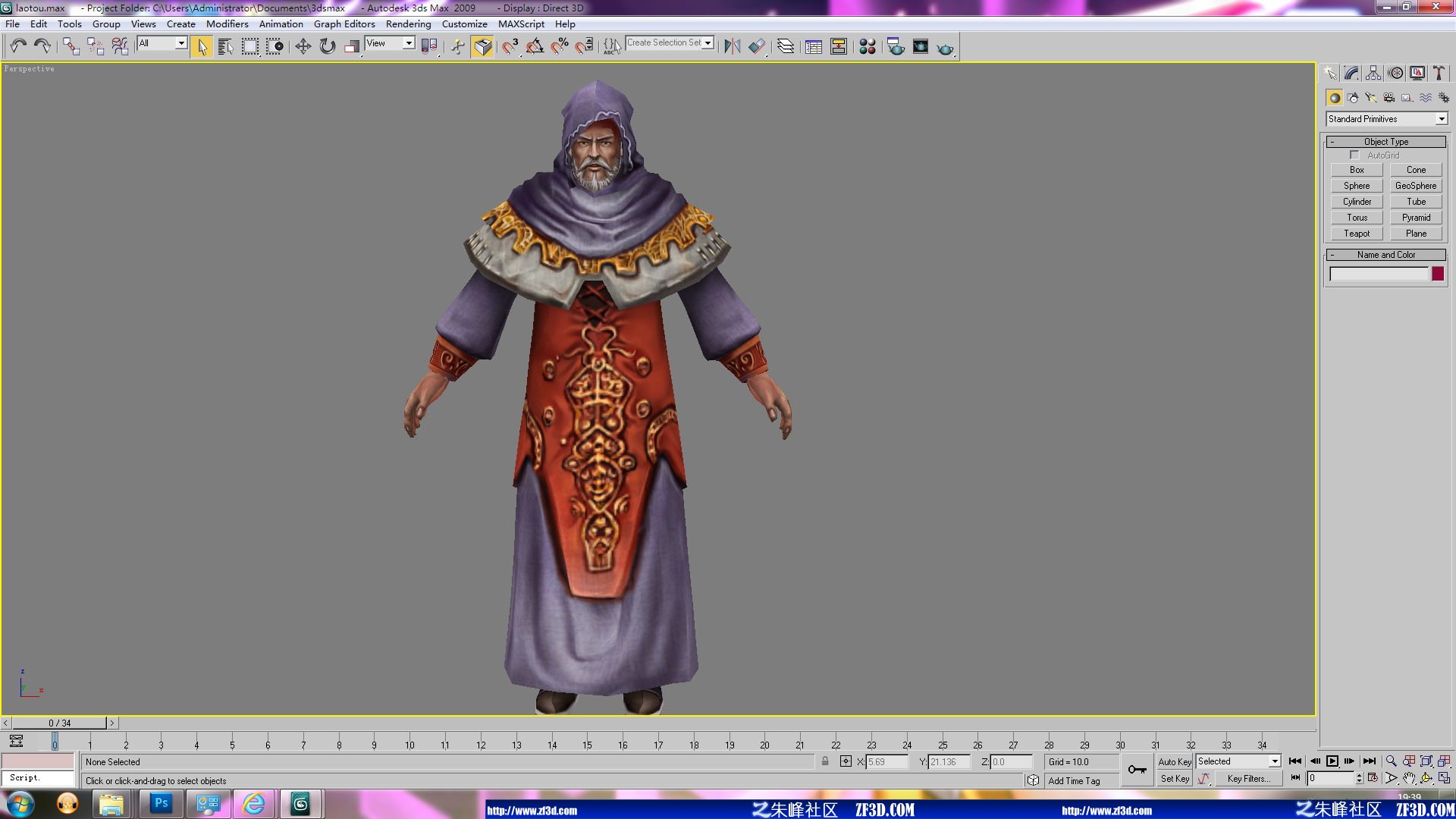Toggle Angle Snap icon

click(535, 46)
